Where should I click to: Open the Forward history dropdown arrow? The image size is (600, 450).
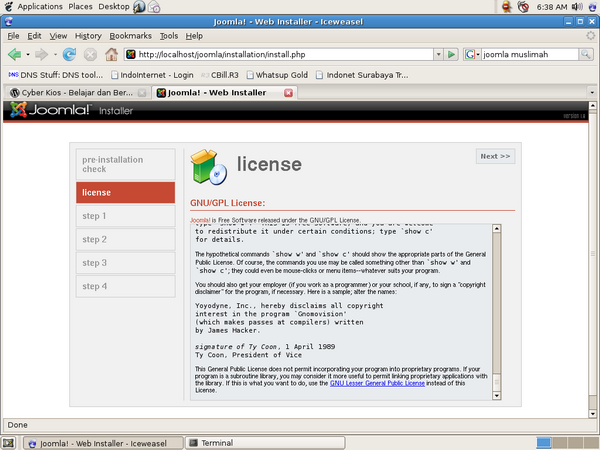[x=55, y=54]
